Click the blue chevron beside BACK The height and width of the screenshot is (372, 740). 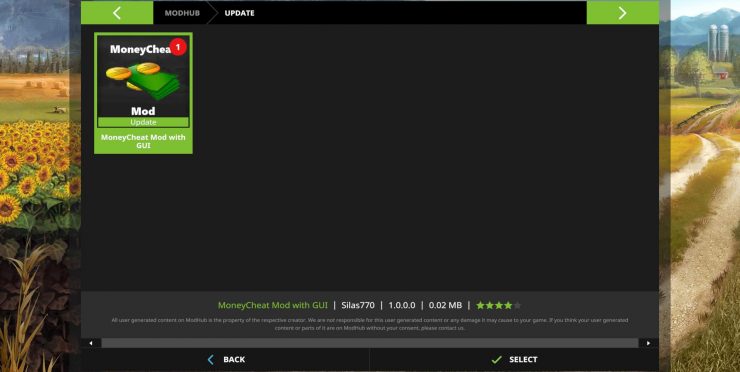coord(210,360)
